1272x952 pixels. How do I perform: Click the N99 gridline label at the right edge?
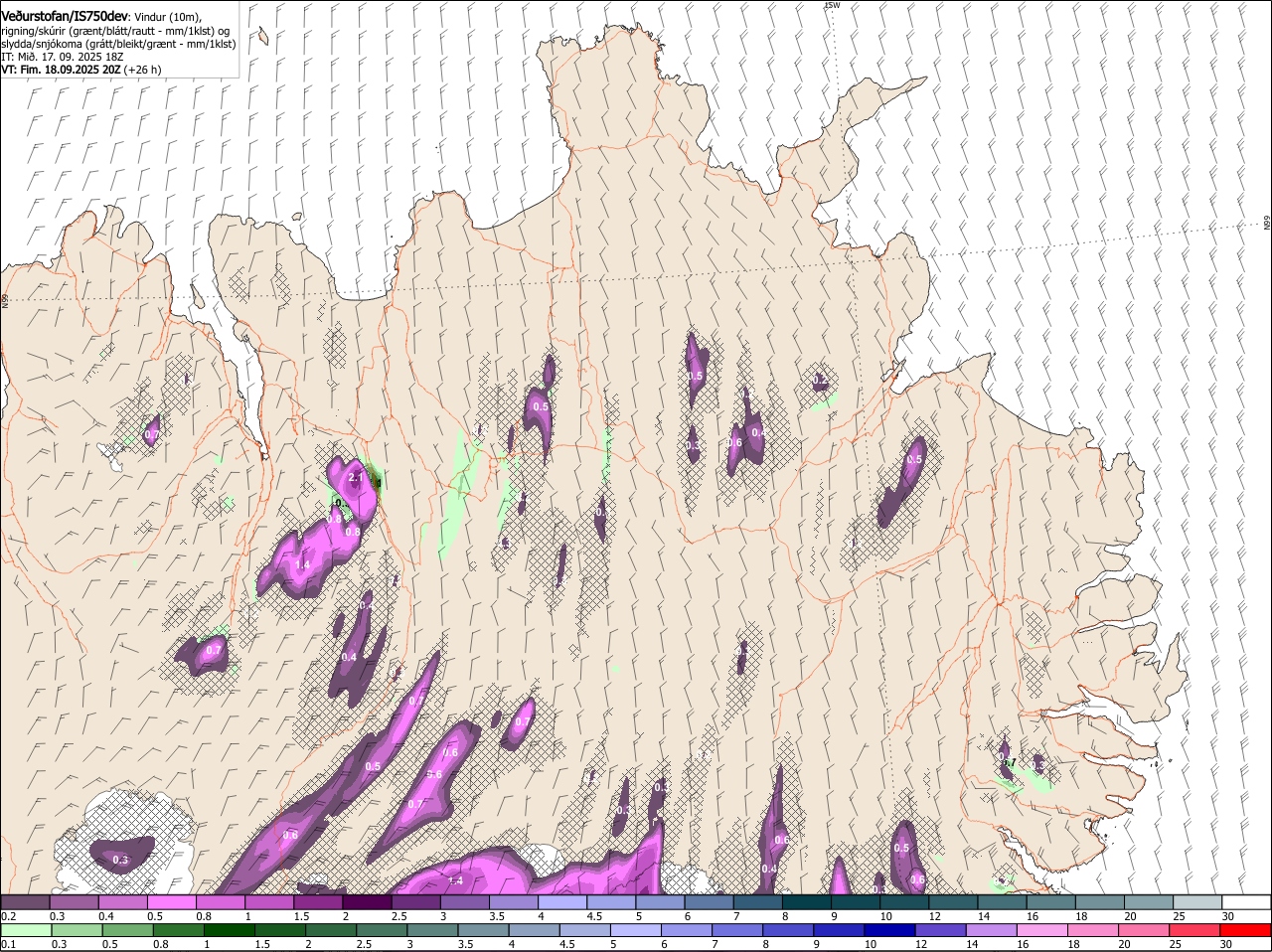click(x=1267, y=224)
